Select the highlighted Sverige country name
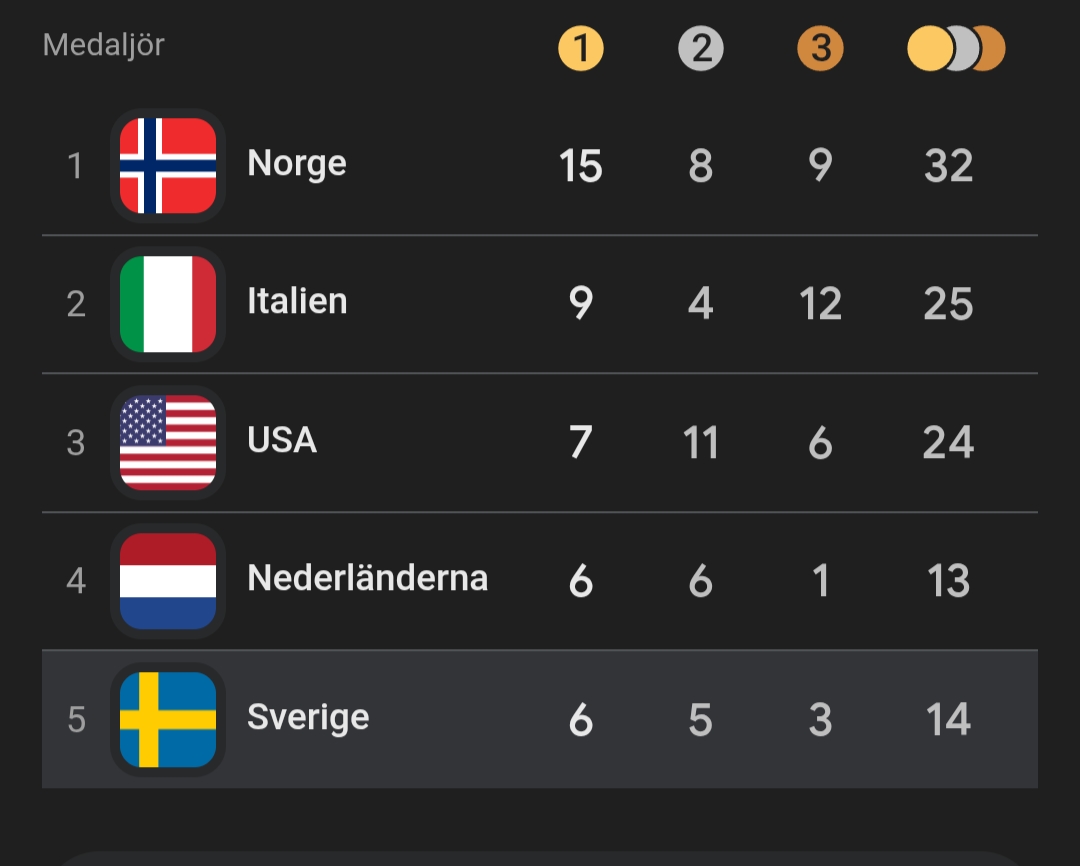The image size is (1080, 866). click(308, 718)
